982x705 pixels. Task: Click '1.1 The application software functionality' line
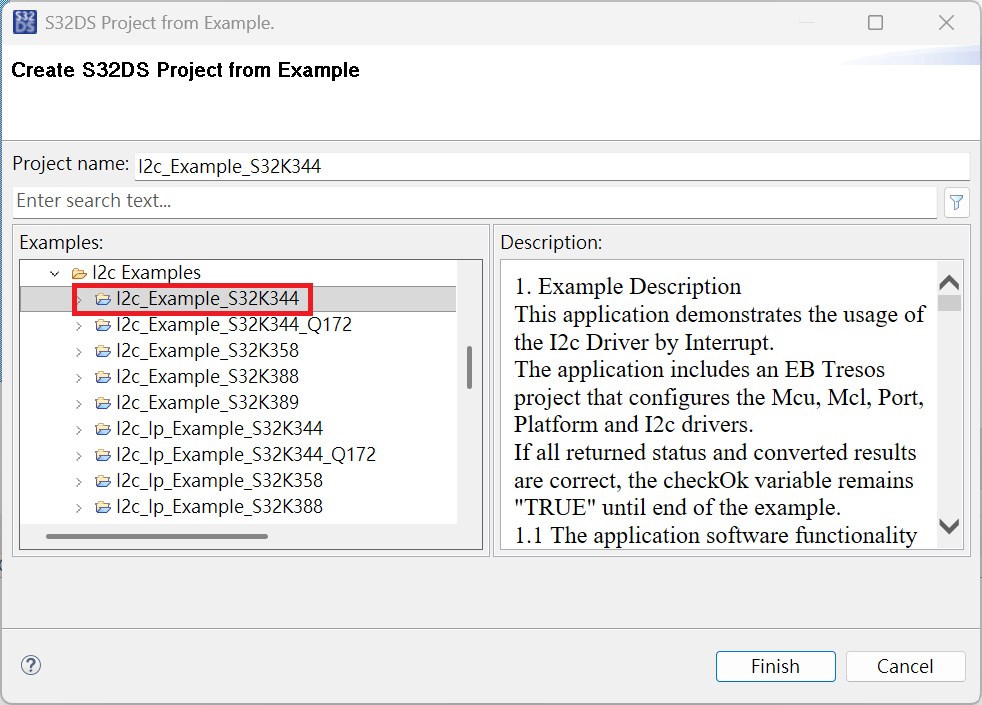716,536
